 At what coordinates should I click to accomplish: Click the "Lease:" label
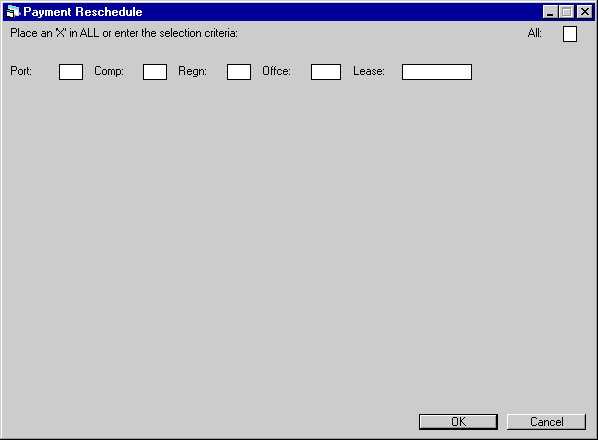(x=369, y=71)
